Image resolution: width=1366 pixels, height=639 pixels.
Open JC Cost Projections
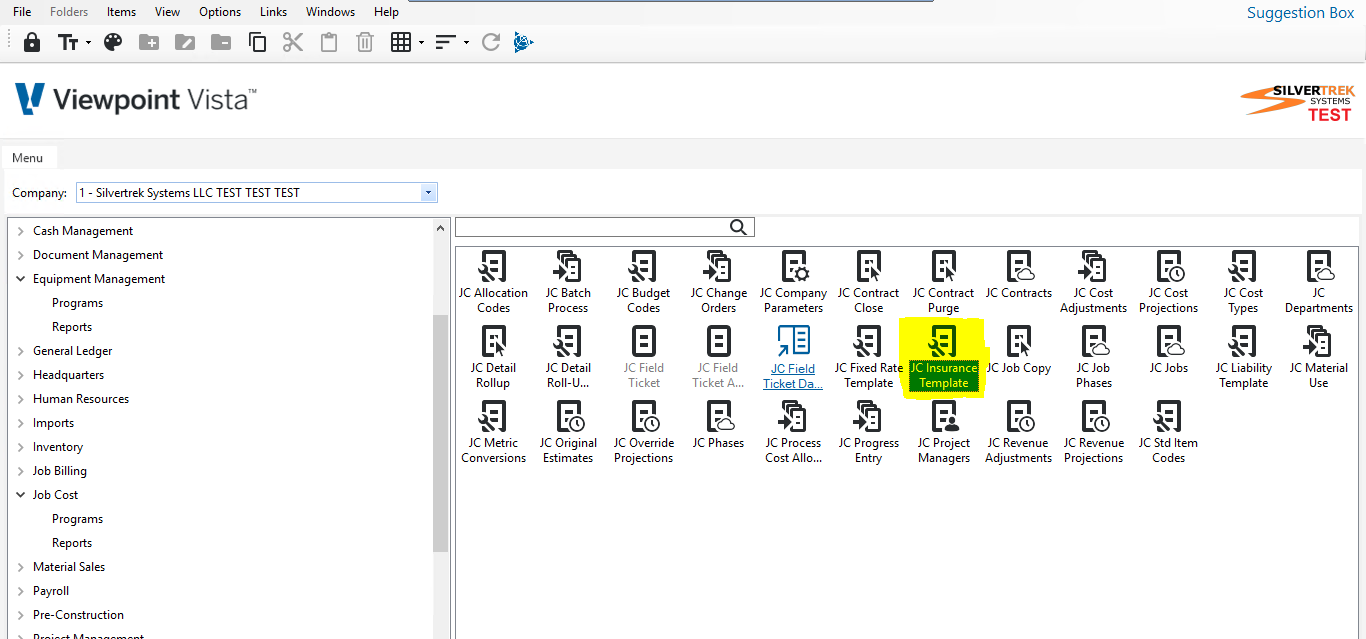pos(1168,282)
